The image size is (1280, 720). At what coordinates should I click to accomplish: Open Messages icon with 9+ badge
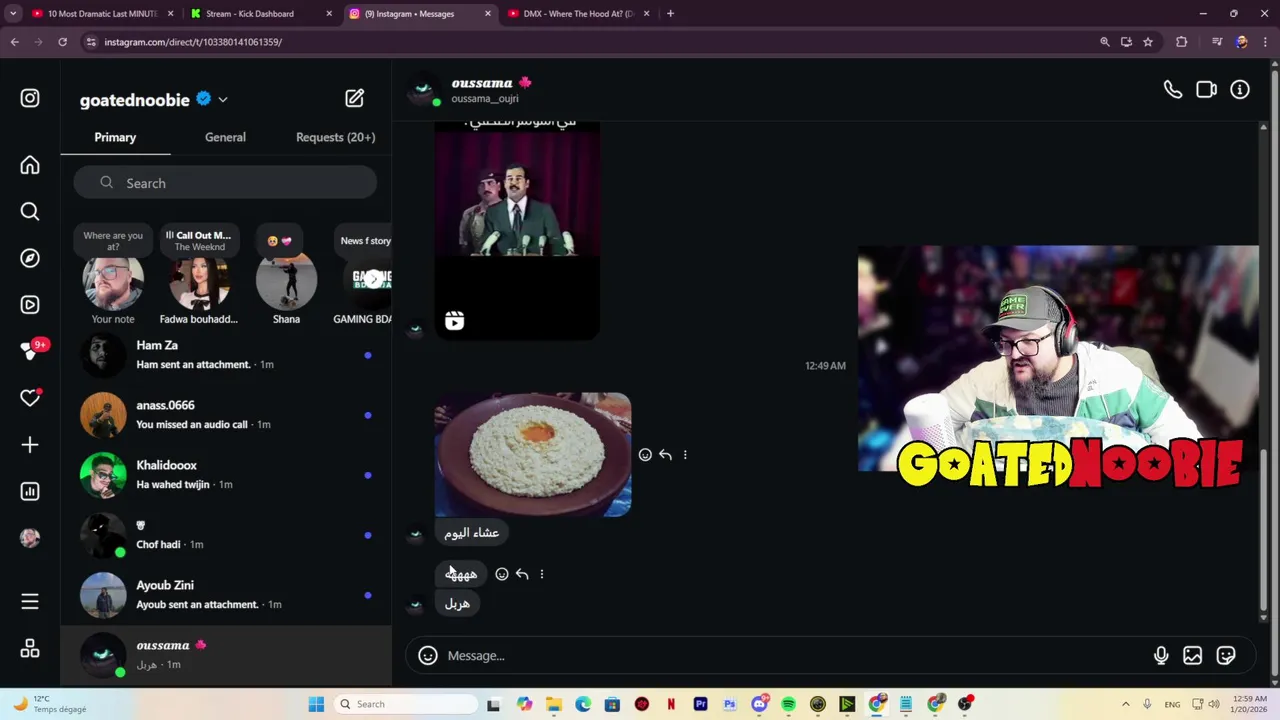click(x=30, y=351)
